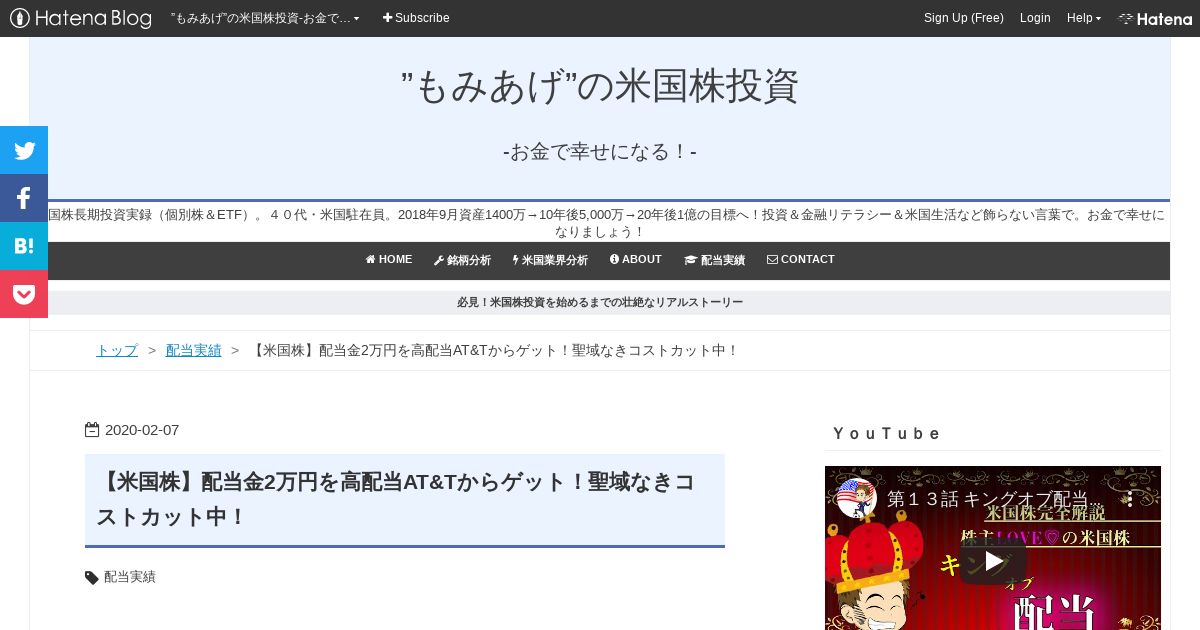Open ABOUT navigation item
This screenshot has width=1200, height=630.
(636, 260)
